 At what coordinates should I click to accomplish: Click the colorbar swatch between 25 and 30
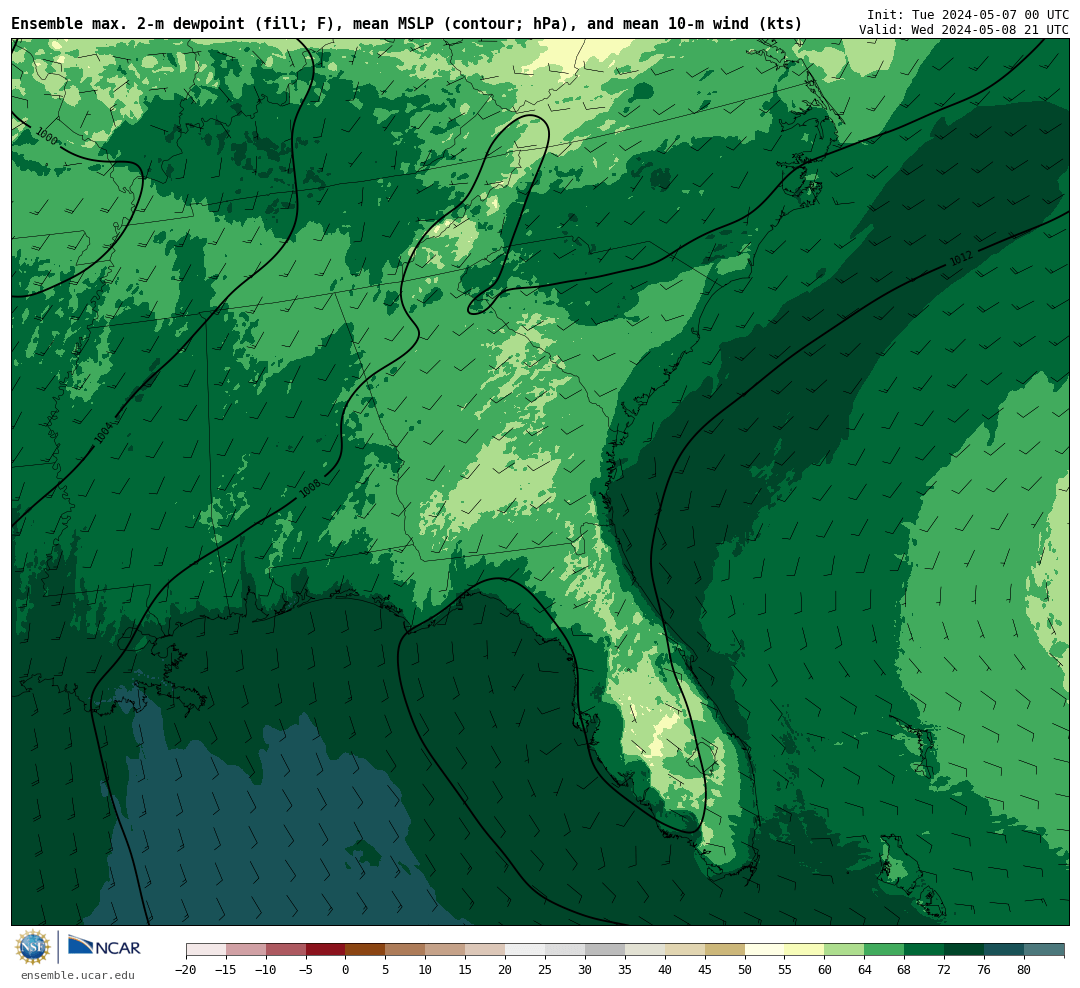tap(565, 950)
